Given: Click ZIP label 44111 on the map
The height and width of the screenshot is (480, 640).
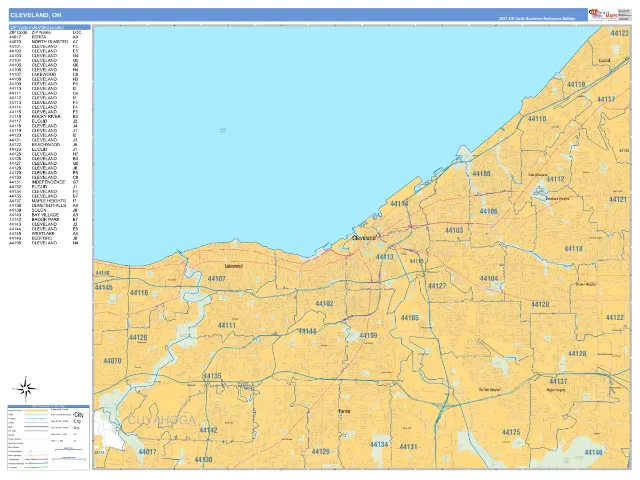Looking at the screenshot, I should tap(227, 325).
